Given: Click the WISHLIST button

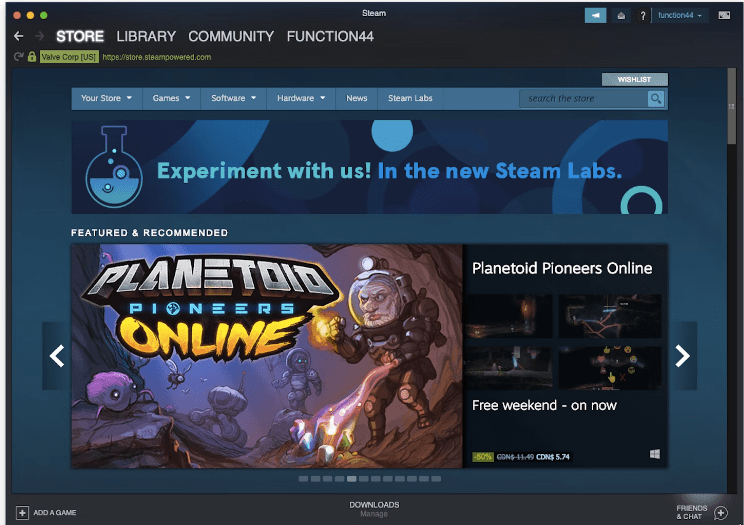Looking at the screenshot, I should point(634,79).
